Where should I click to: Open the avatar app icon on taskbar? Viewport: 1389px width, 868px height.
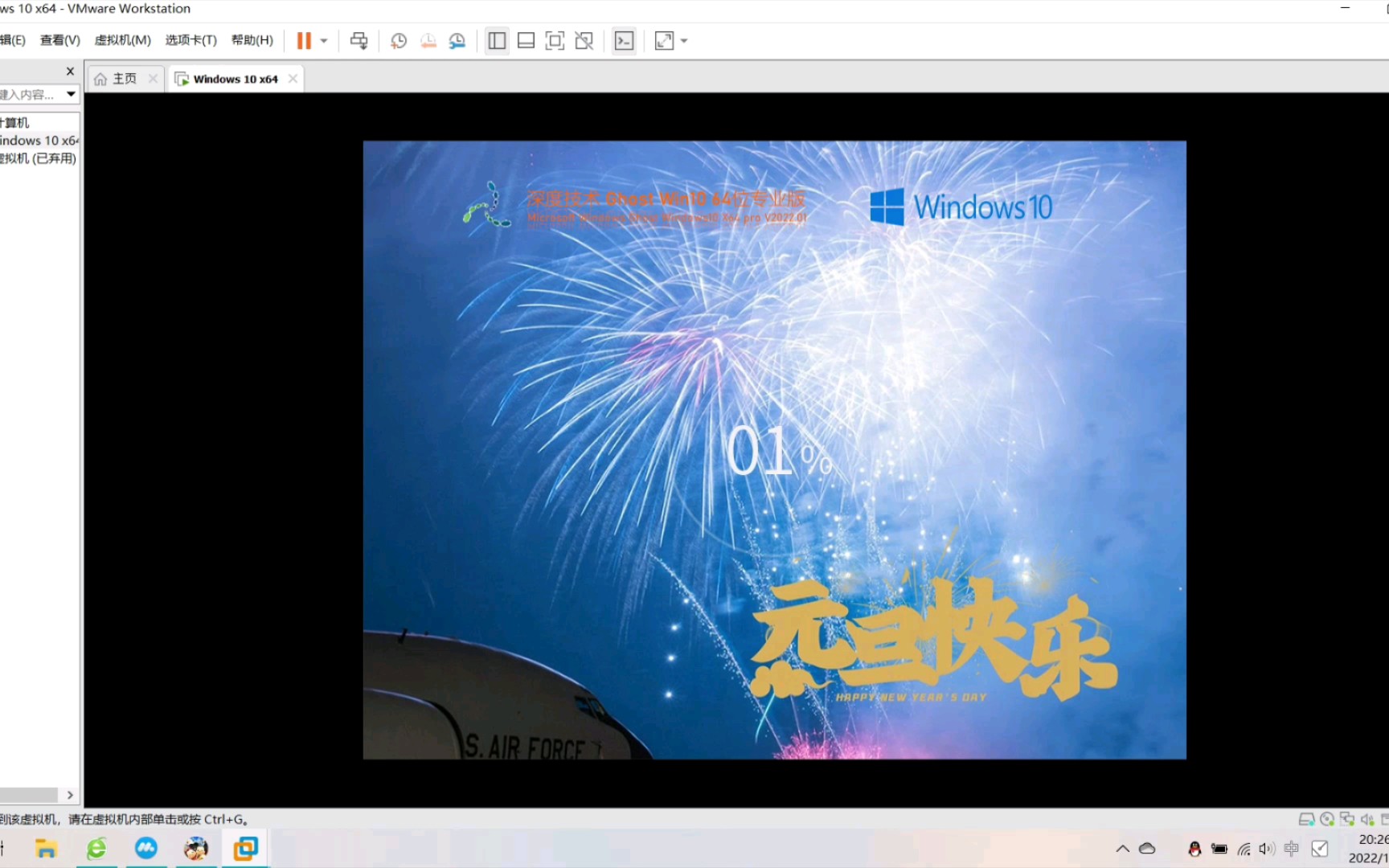coord(195,849)
